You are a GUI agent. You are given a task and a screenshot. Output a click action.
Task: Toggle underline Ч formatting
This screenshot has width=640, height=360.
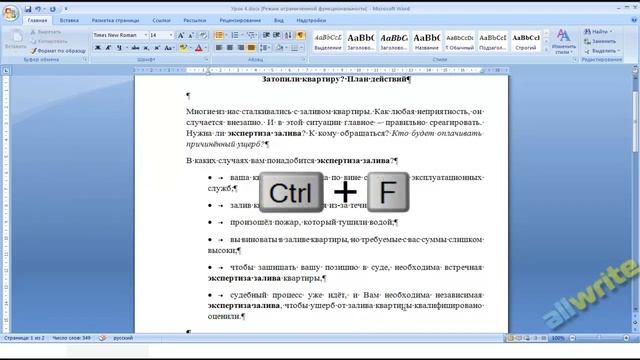pos(119,48)
